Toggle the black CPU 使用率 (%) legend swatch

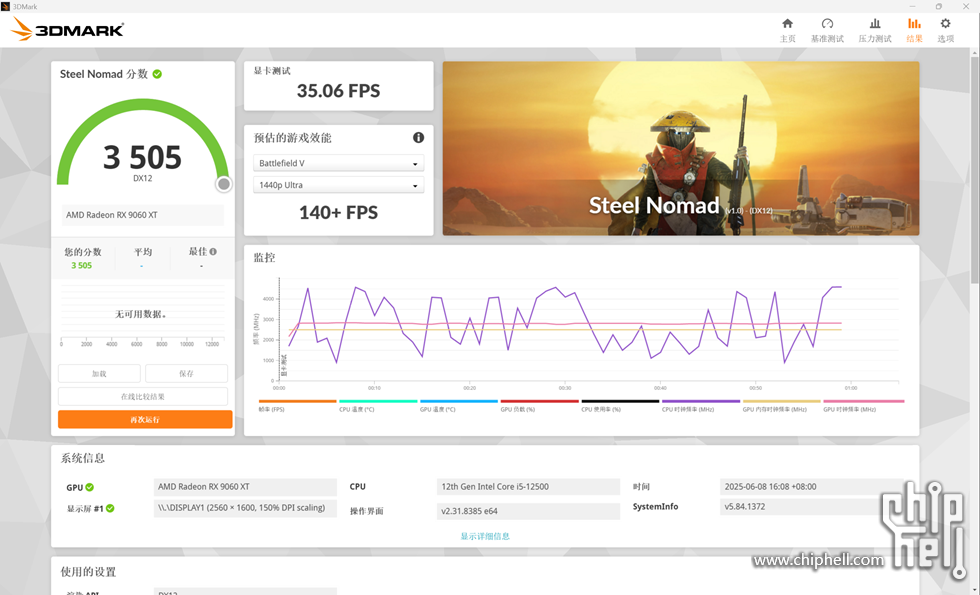click(x=620, y=401)
